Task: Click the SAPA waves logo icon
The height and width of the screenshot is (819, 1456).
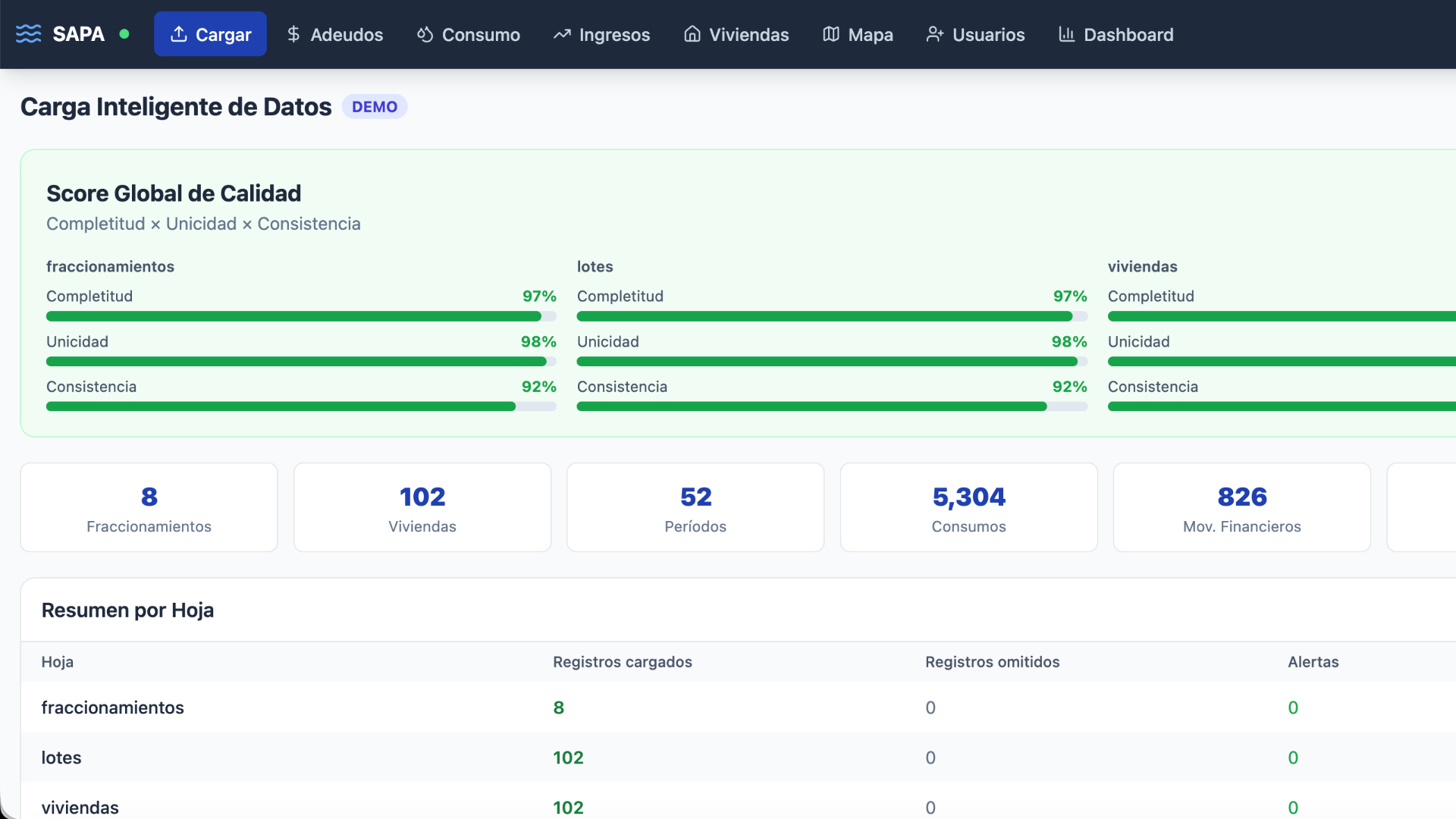Action: point(29,34)
